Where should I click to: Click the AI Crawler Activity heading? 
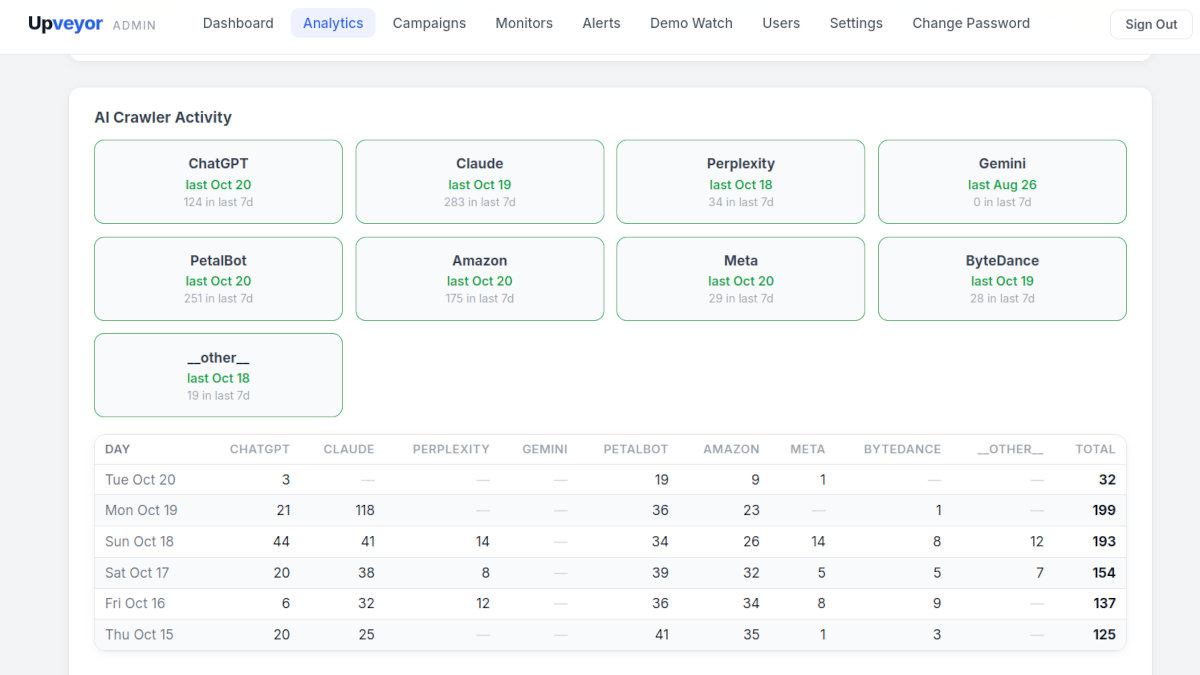pyautogui.click(x=163, y=117)
